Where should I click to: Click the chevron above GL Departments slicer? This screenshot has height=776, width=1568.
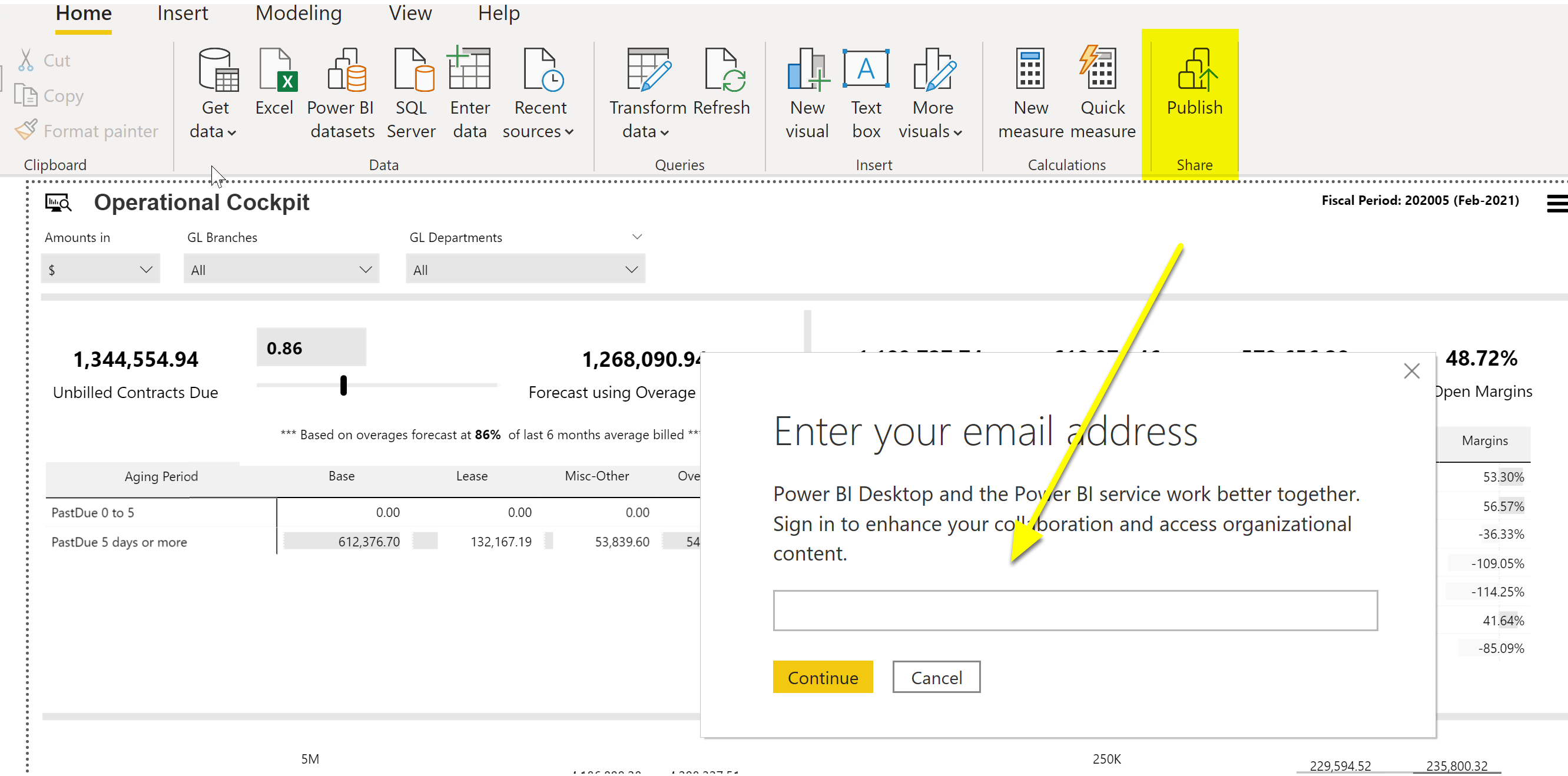637,237
